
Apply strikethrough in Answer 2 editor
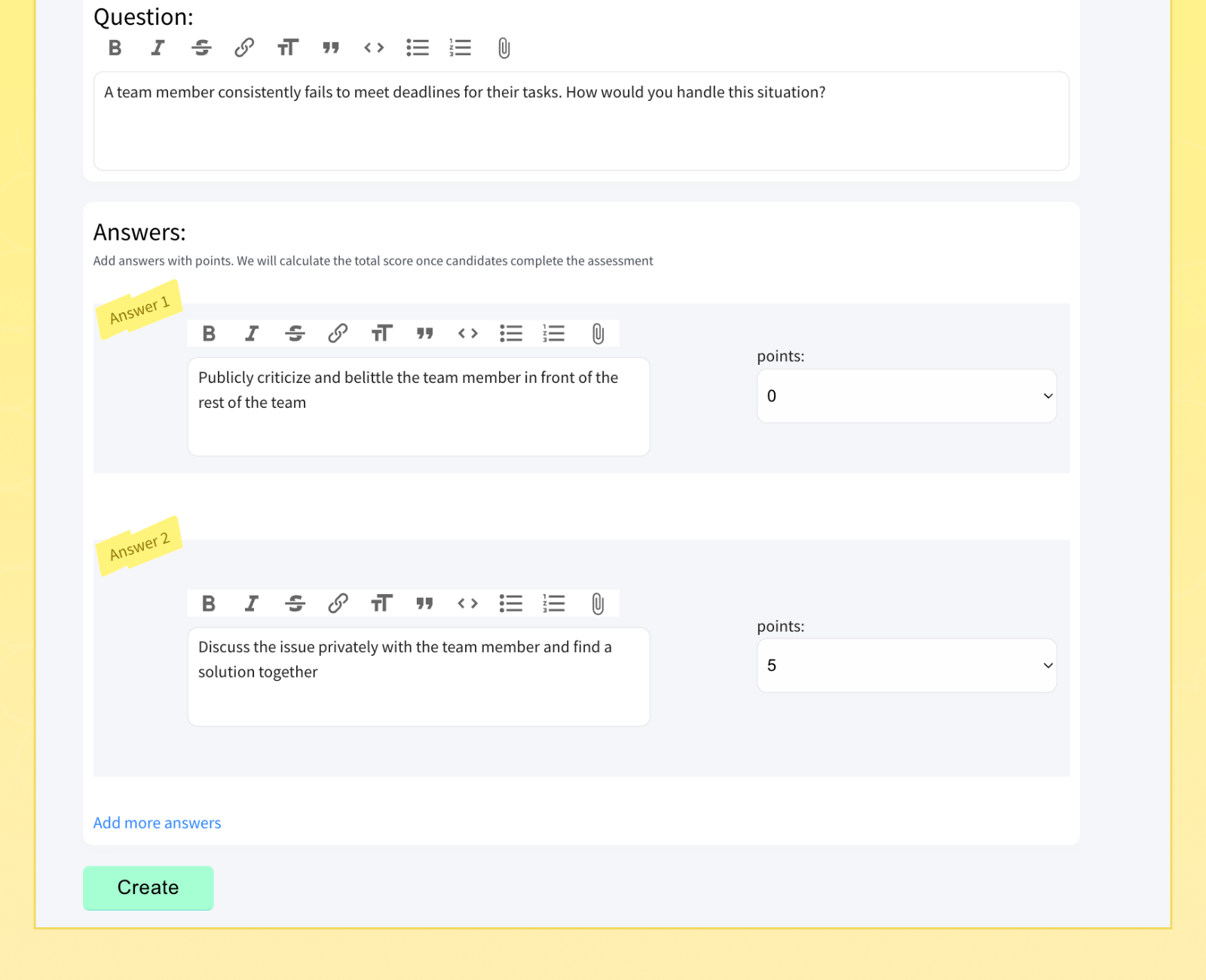pyautogui.click(x=295, y=602)
